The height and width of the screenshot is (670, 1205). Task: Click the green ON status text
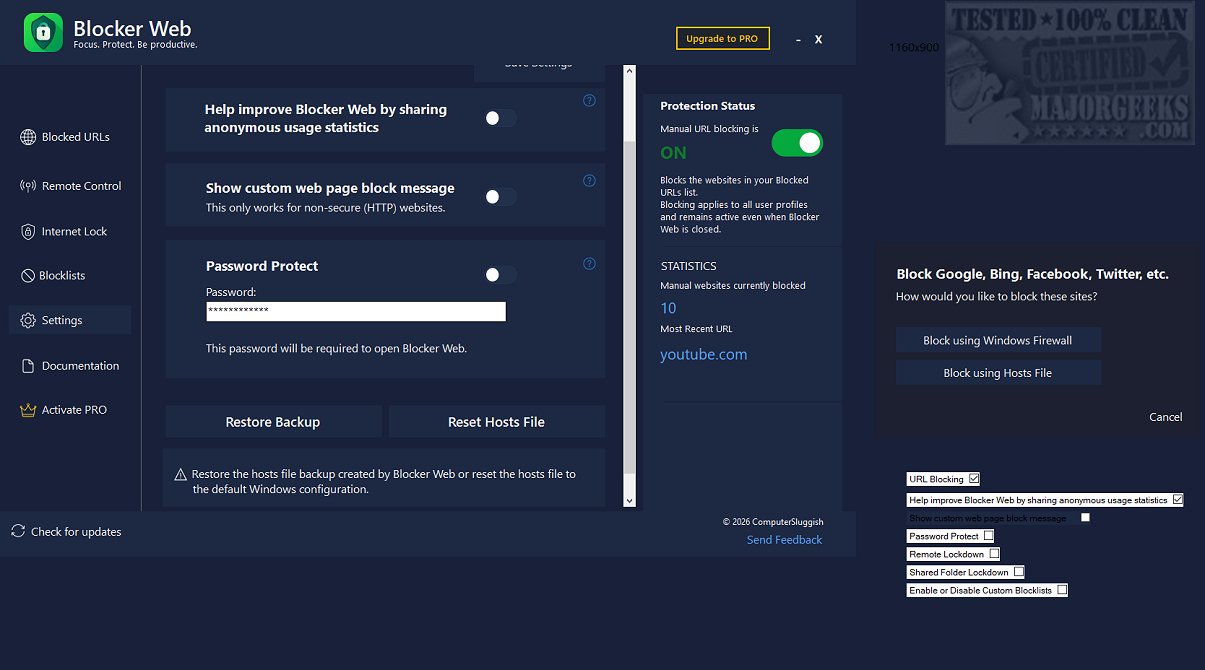[674, 153]
